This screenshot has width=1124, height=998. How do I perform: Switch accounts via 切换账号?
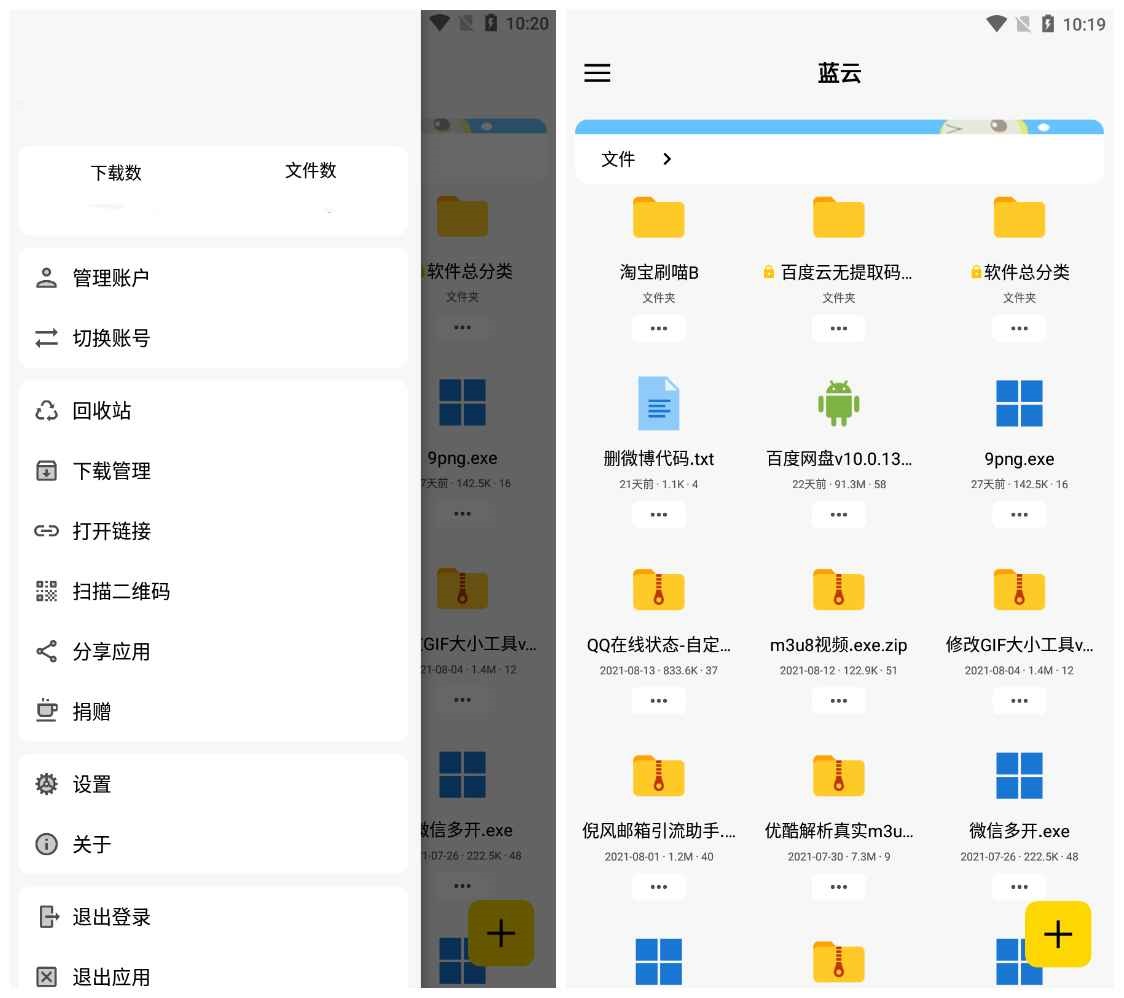(x=110, y=338)
